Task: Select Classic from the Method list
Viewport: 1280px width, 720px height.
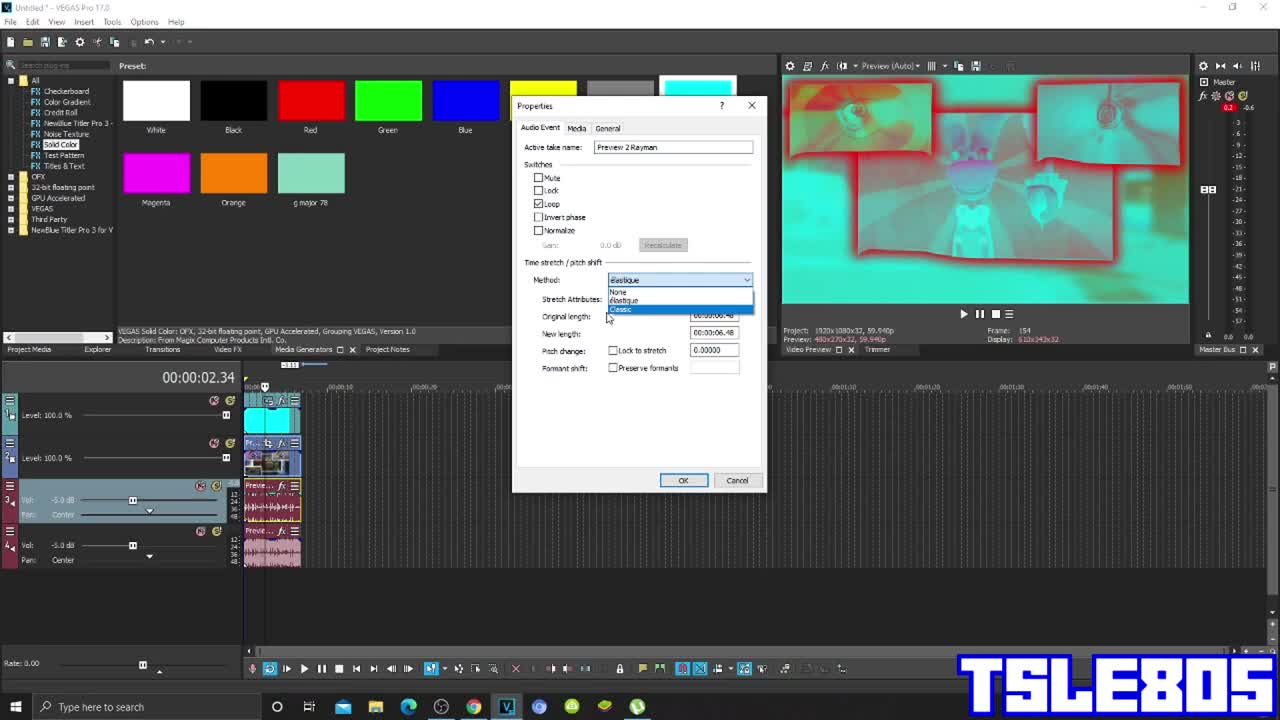Action: (x=680, y=309)
